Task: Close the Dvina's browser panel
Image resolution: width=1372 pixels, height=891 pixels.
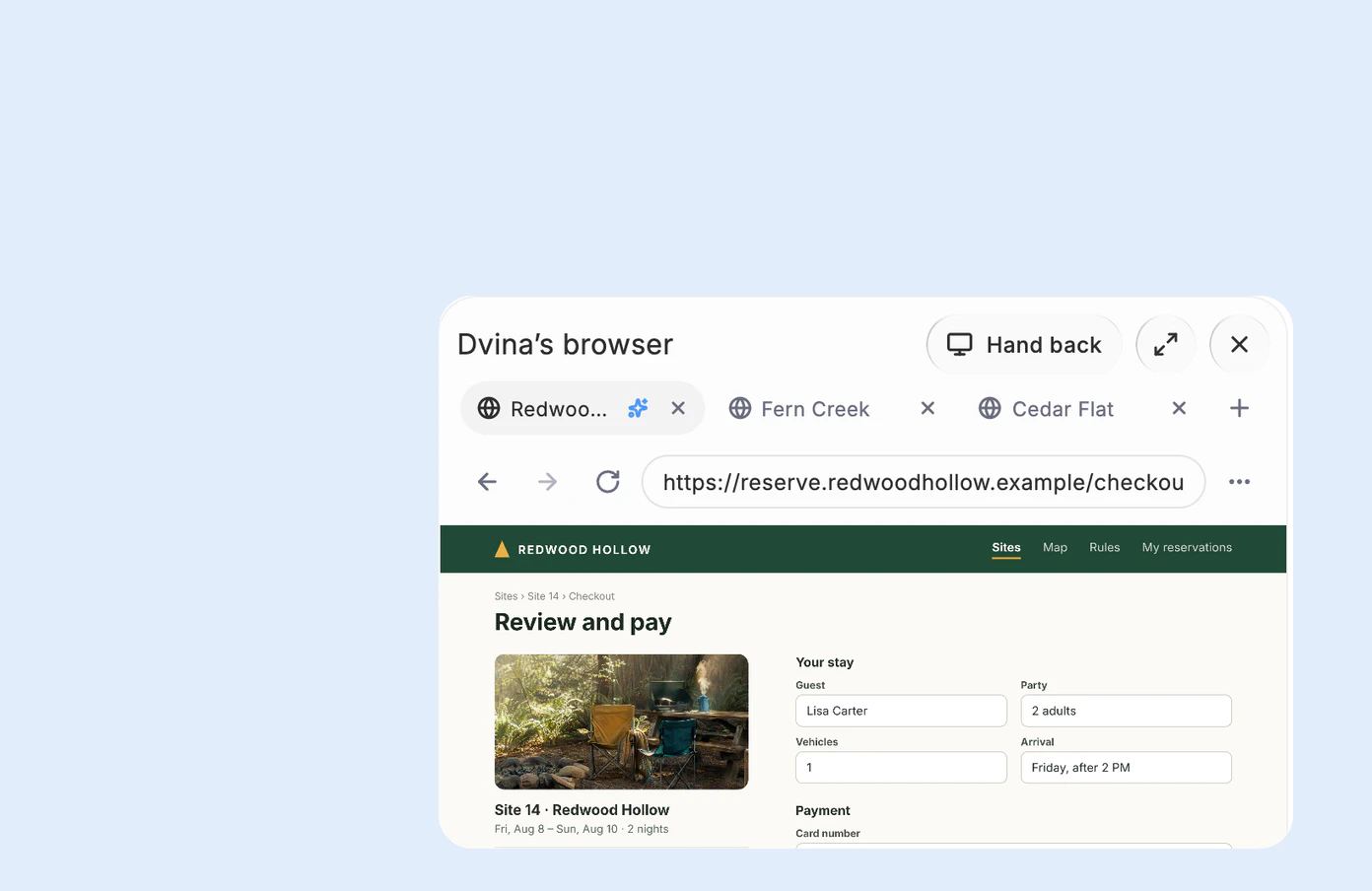Action: [x=1239, y=344]
